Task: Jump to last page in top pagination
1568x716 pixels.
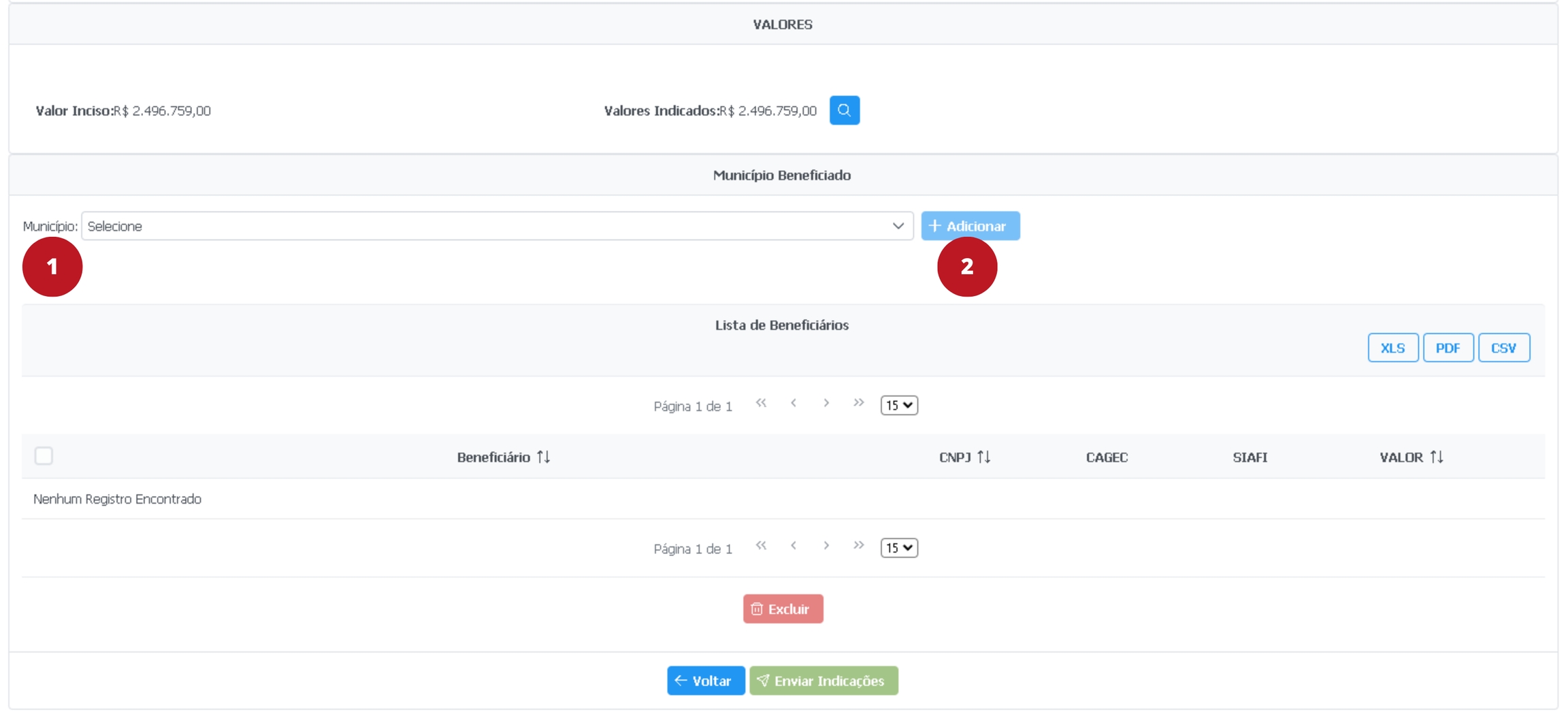Action: click(859, 404)
